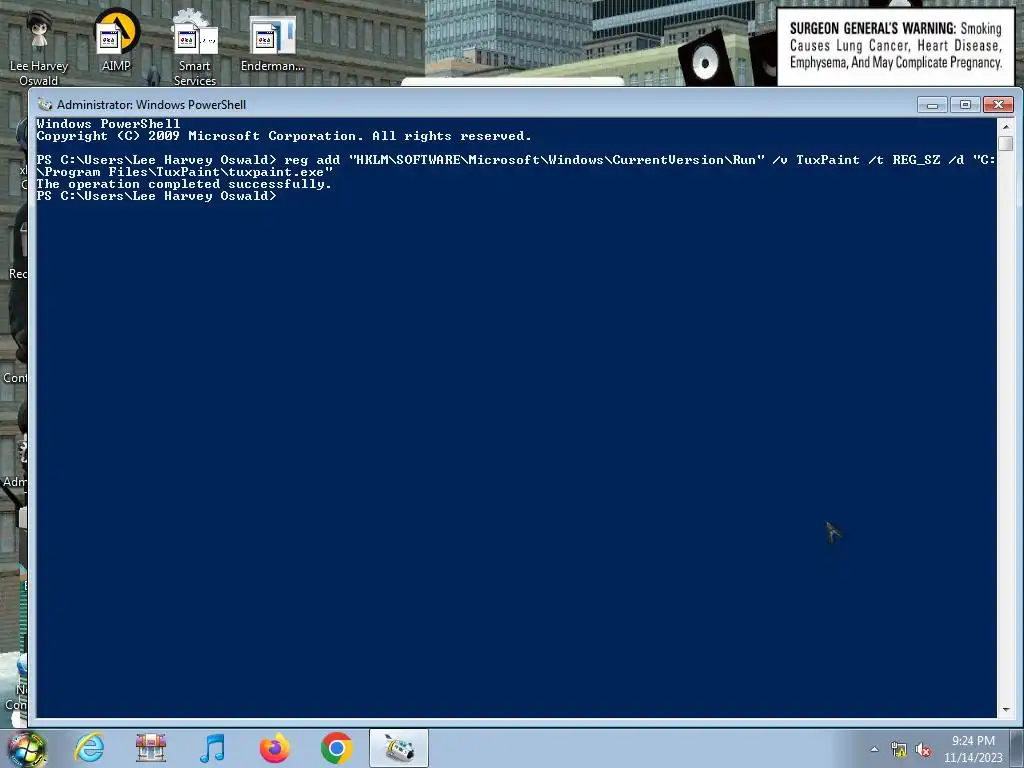Click the PowerShell vertical scrollbar thumb
This screenshot has width=1024, height=768.
1006,143
